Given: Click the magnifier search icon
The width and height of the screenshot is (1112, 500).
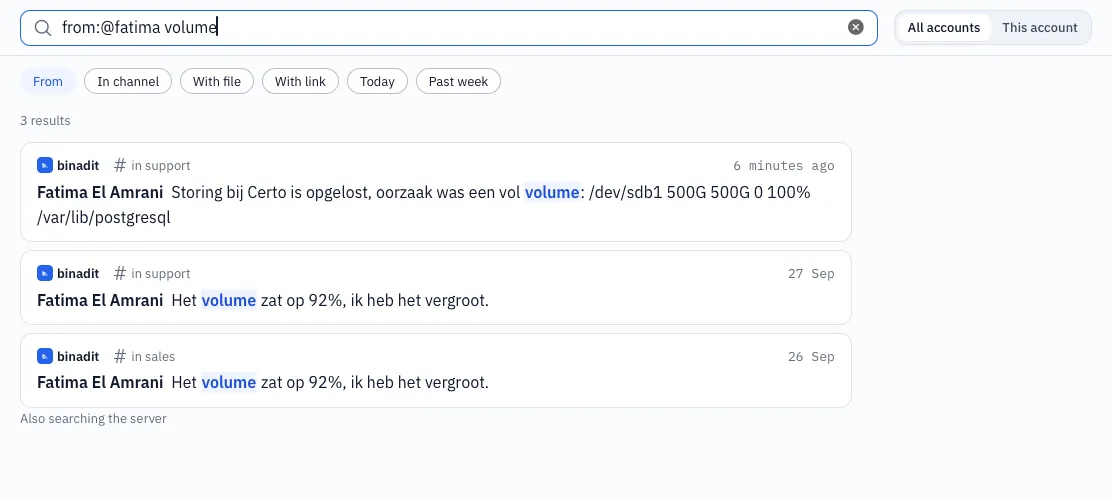Looking at the screenshot, I should pos(43,28).
